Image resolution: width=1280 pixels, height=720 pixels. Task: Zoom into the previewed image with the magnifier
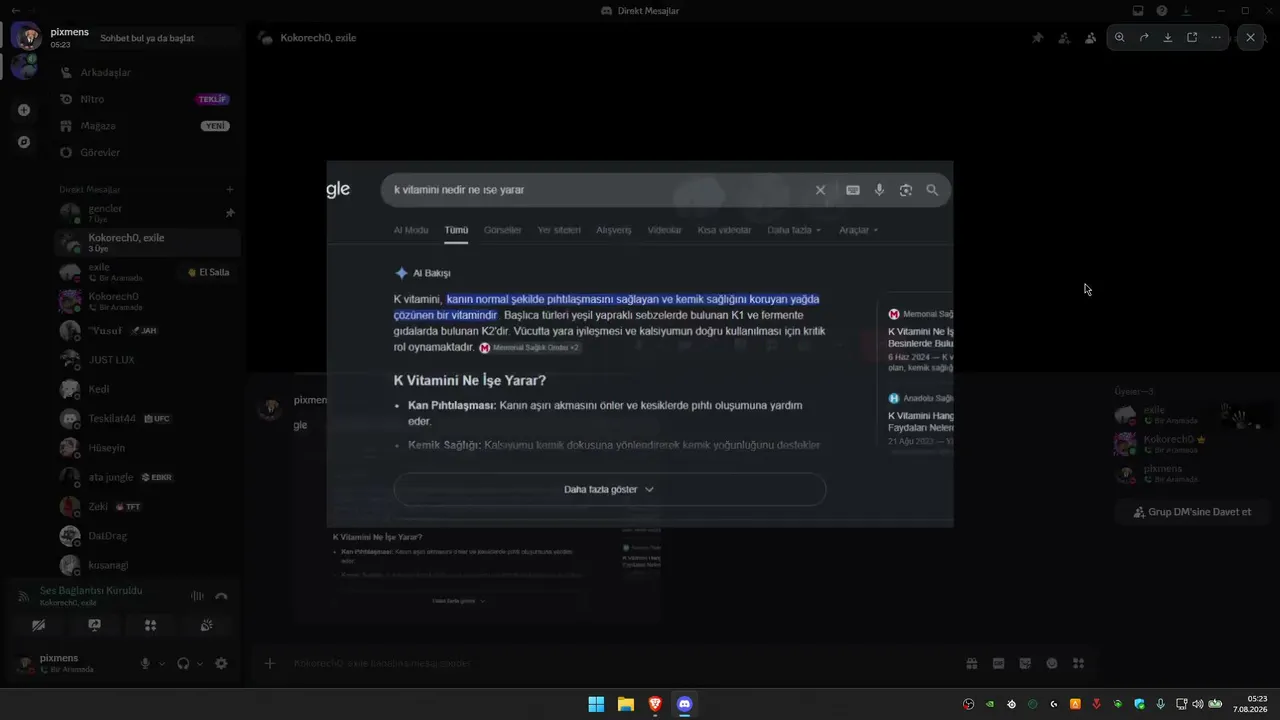click(x=1120, y=37)
